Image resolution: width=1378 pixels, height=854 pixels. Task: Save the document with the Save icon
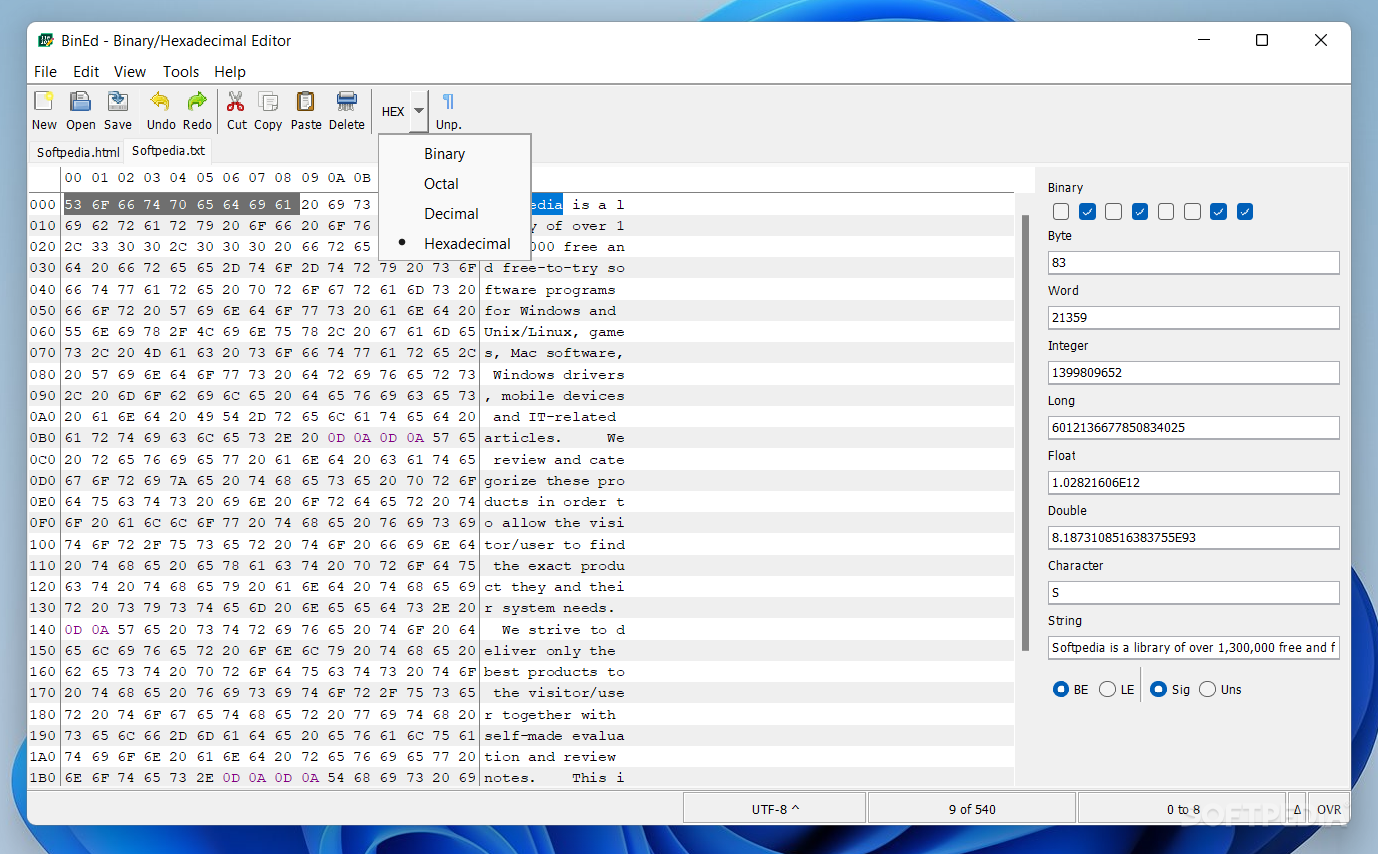pos(118,110)
